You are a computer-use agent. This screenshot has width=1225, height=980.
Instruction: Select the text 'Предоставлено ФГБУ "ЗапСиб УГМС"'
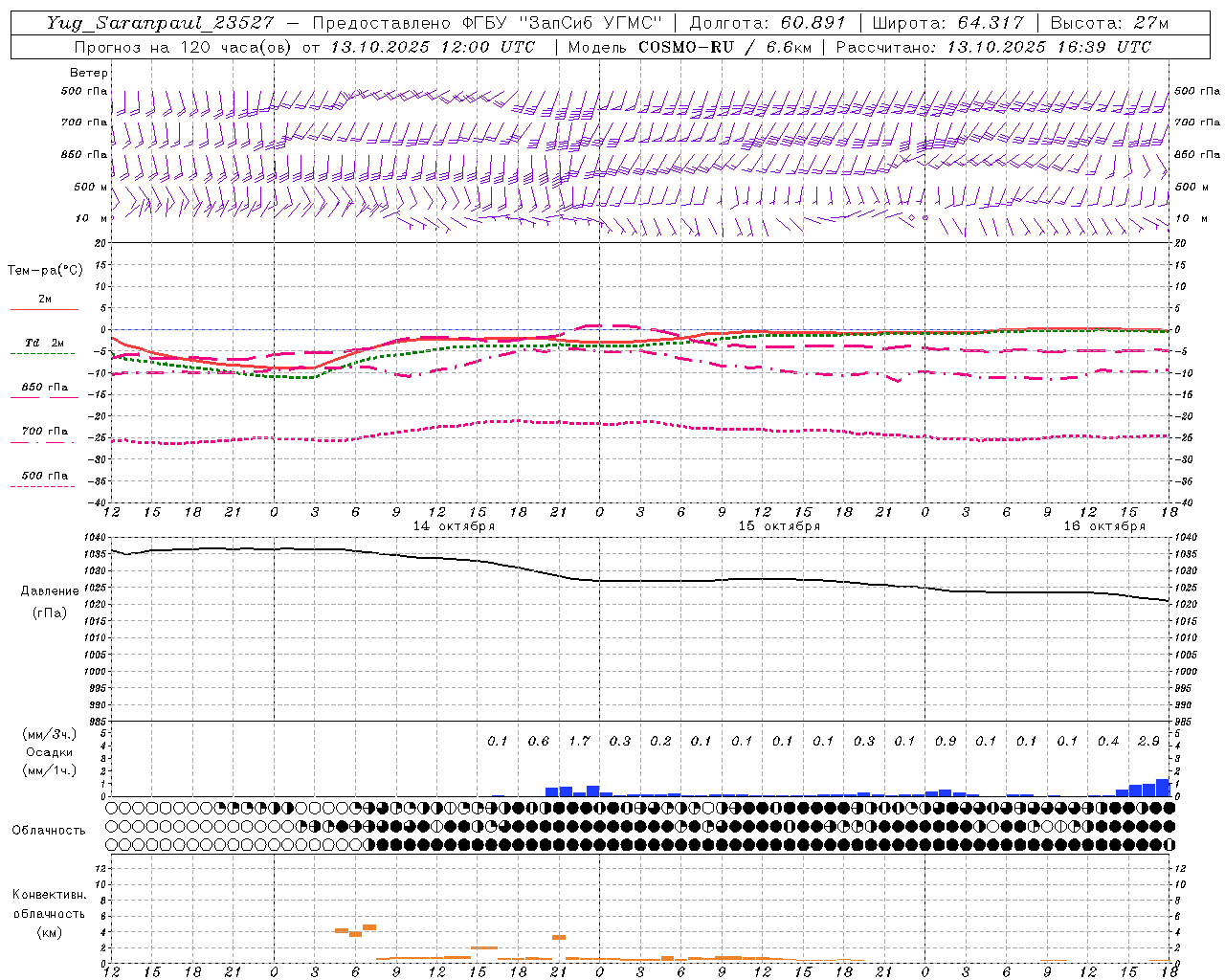pos(487,23)
